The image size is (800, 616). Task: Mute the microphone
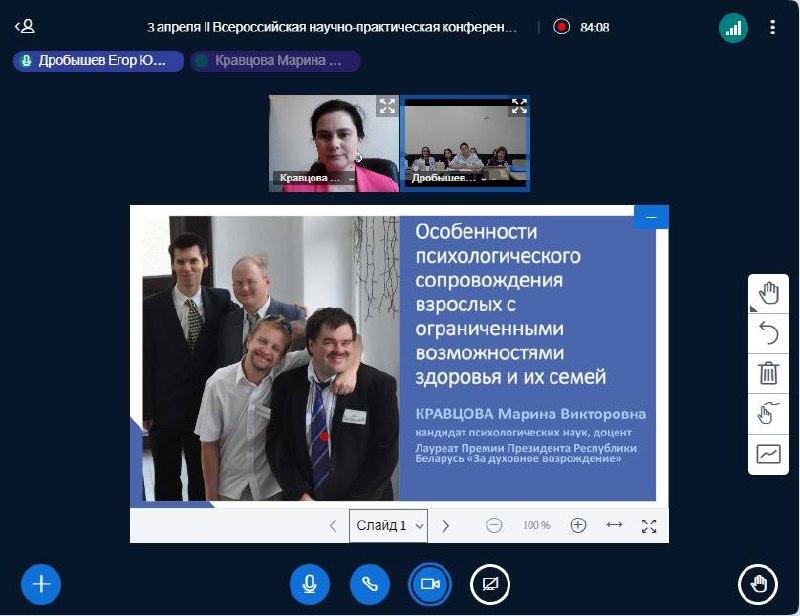pos(309,584)
